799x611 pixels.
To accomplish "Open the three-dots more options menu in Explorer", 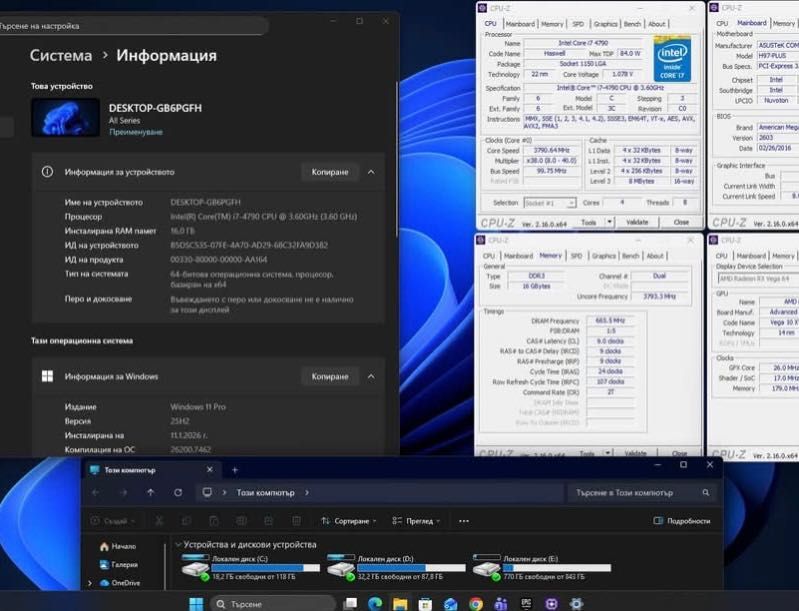I will (x=464, y=521).
